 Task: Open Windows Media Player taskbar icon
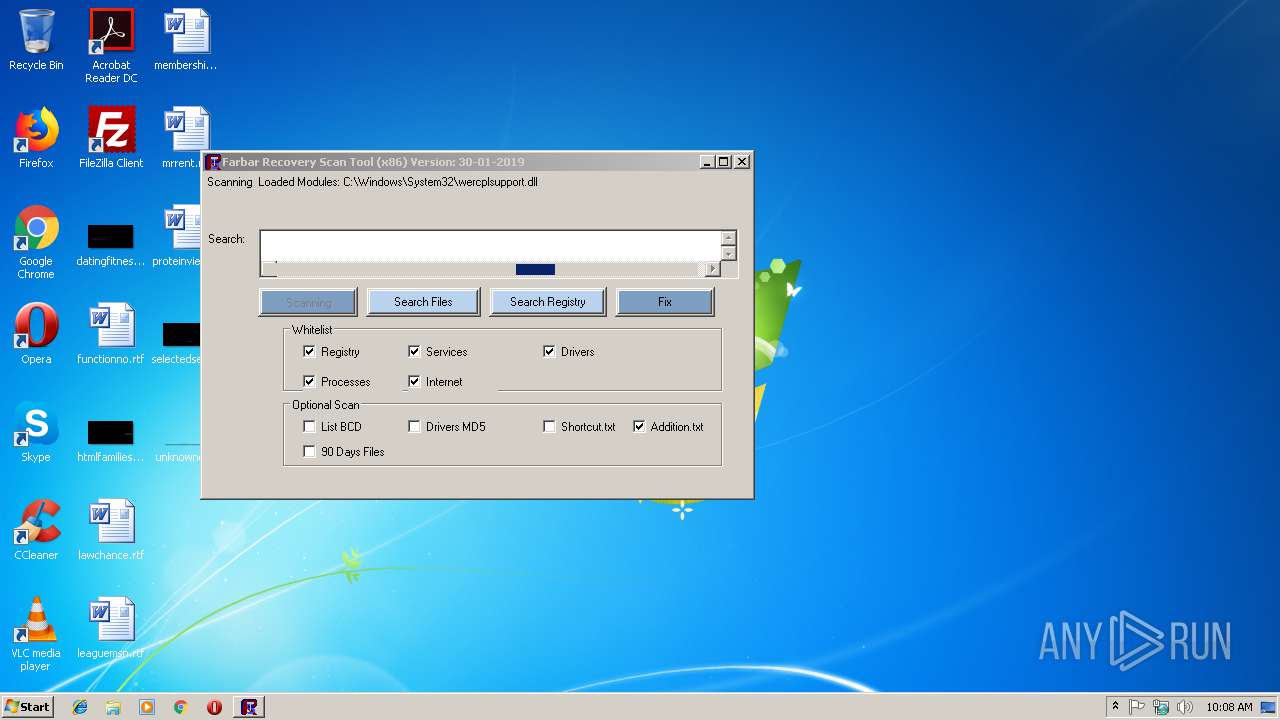point(147,707)
